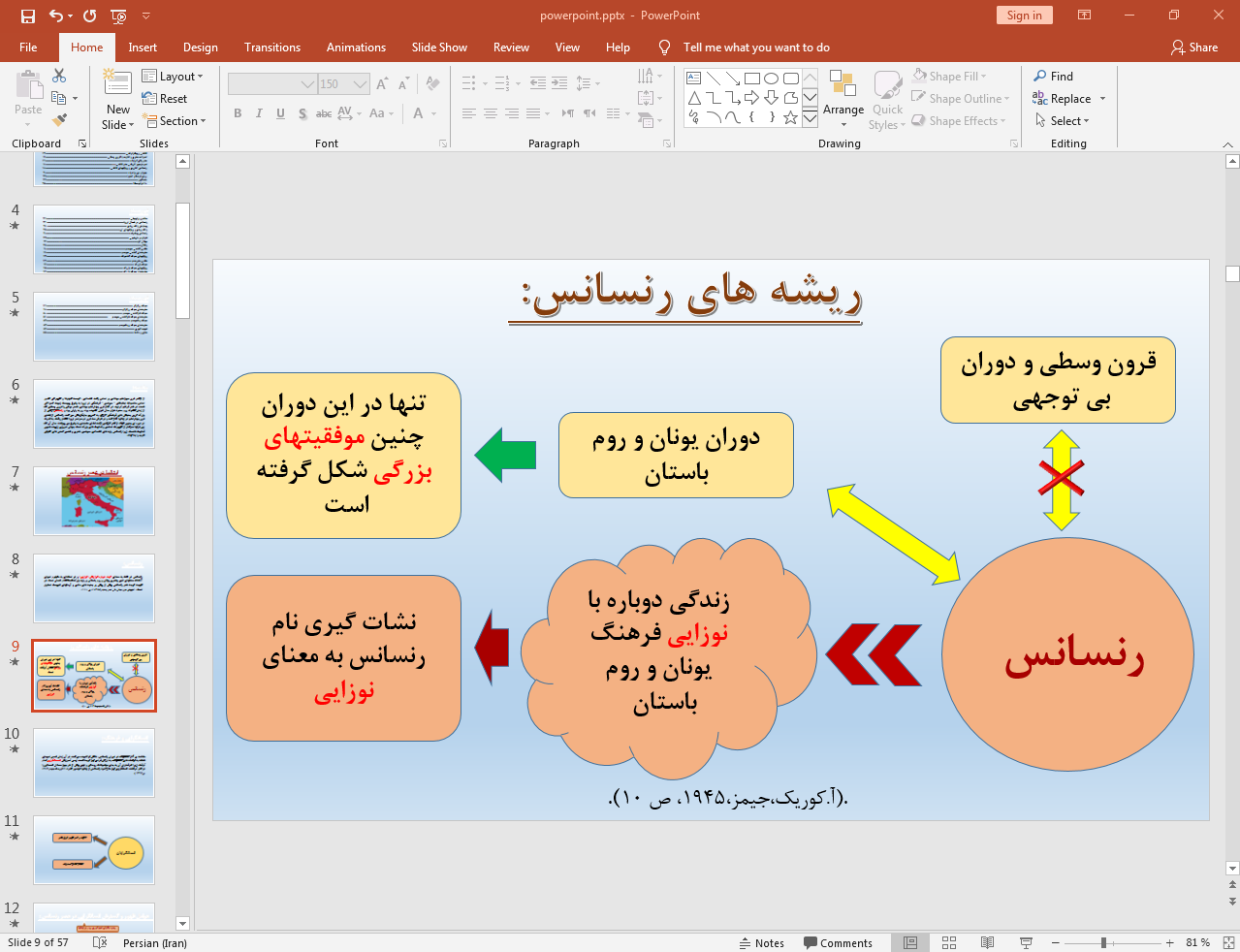Toggle the Notes pane

pyautogui.click(x=761, y=942)
